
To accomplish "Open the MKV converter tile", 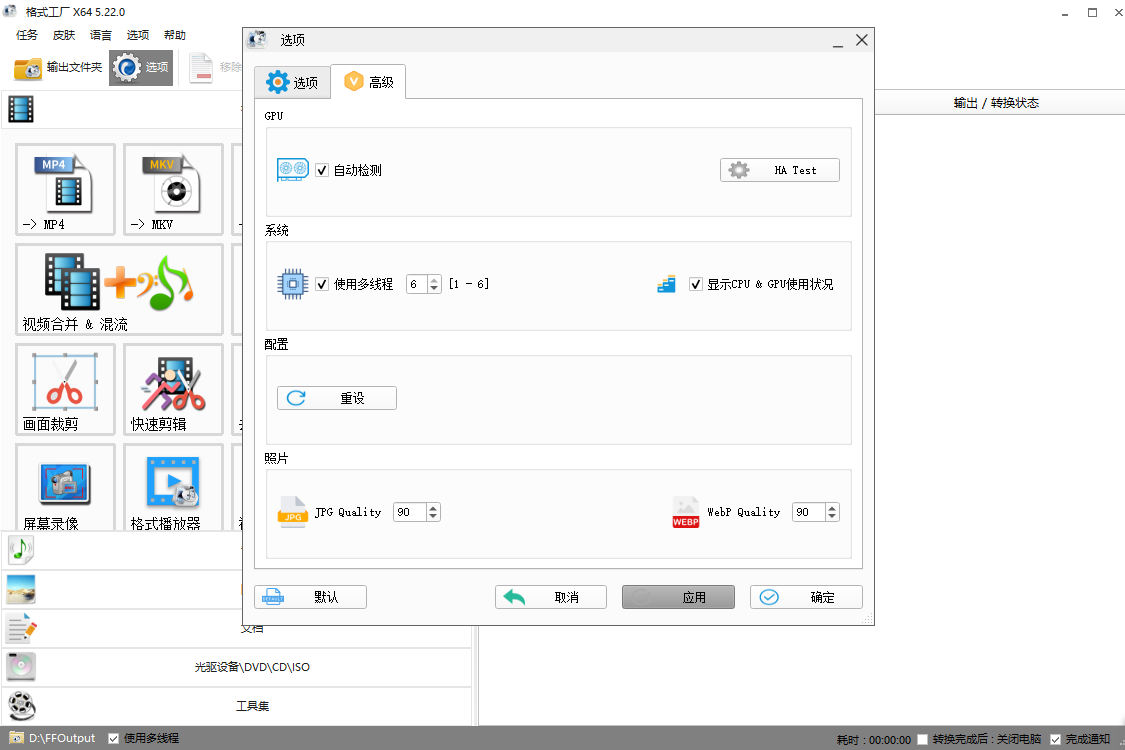I will pos(172,190).
